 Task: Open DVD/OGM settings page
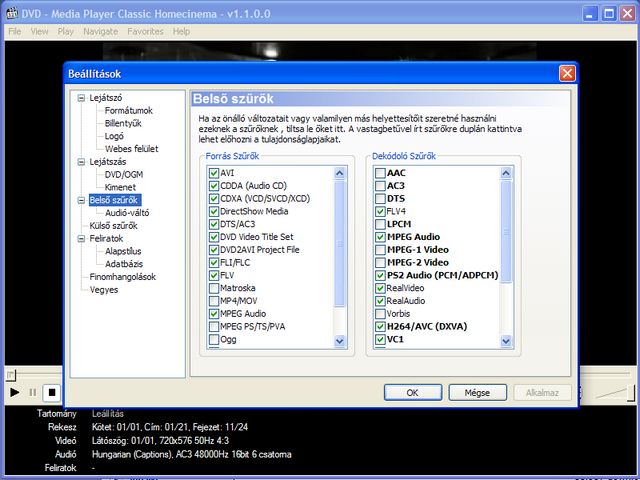pos(124,175)
